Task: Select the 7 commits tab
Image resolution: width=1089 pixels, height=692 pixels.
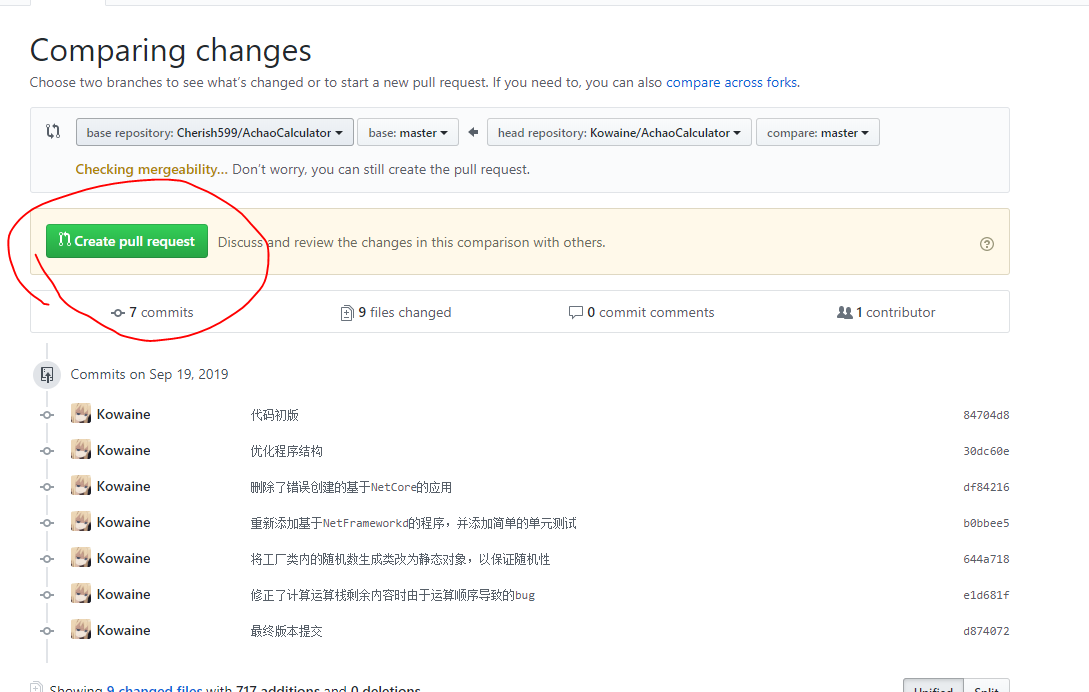Action: 152,313
